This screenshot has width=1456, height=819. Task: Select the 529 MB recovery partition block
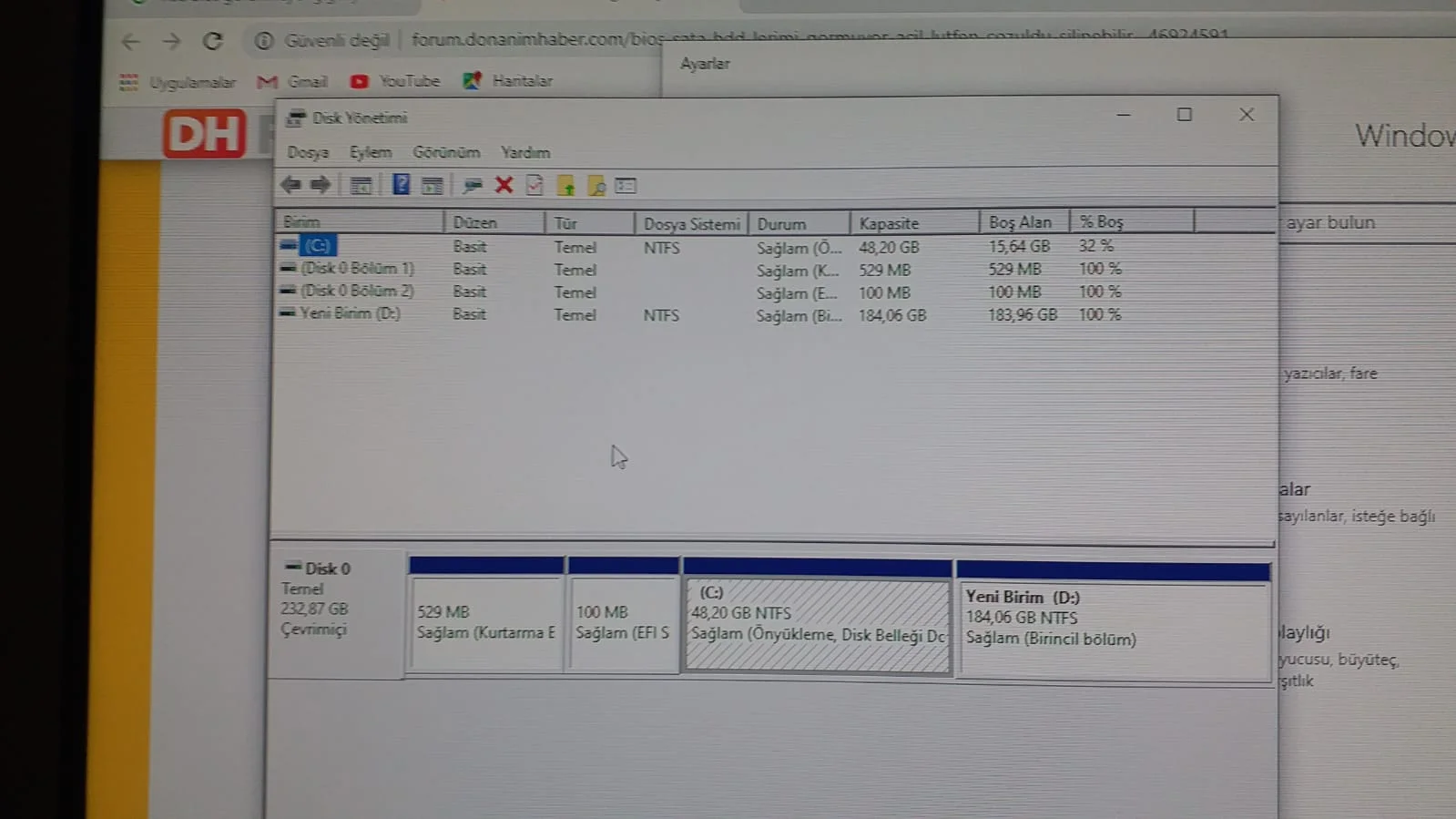[x=486, y=616]
